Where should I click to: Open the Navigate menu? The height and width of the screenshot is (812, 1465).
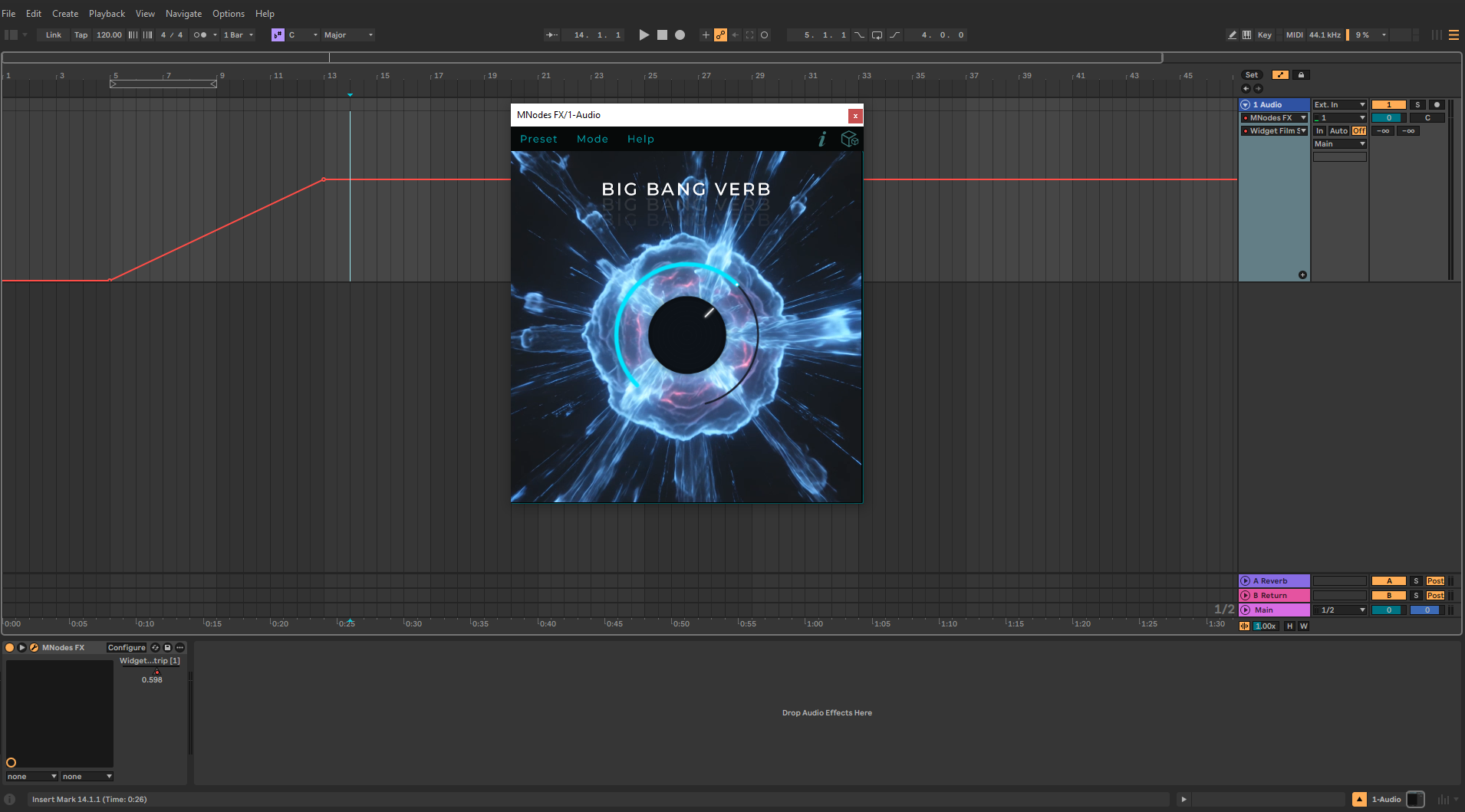coord(183,14)
